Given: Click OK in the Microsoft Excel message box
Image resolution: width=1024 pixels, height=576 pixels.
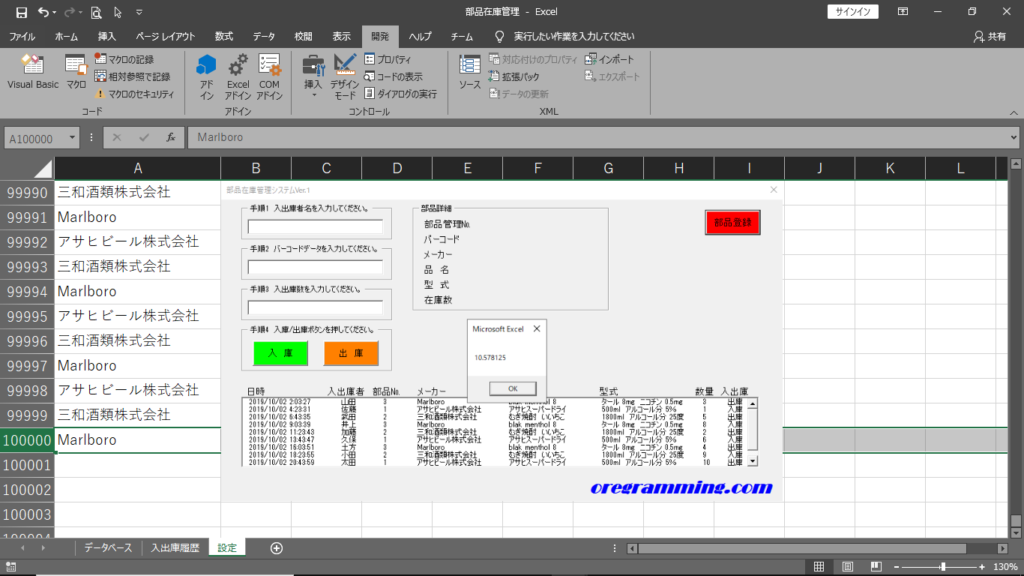Looking at the screenshot, I should (505, 388).
